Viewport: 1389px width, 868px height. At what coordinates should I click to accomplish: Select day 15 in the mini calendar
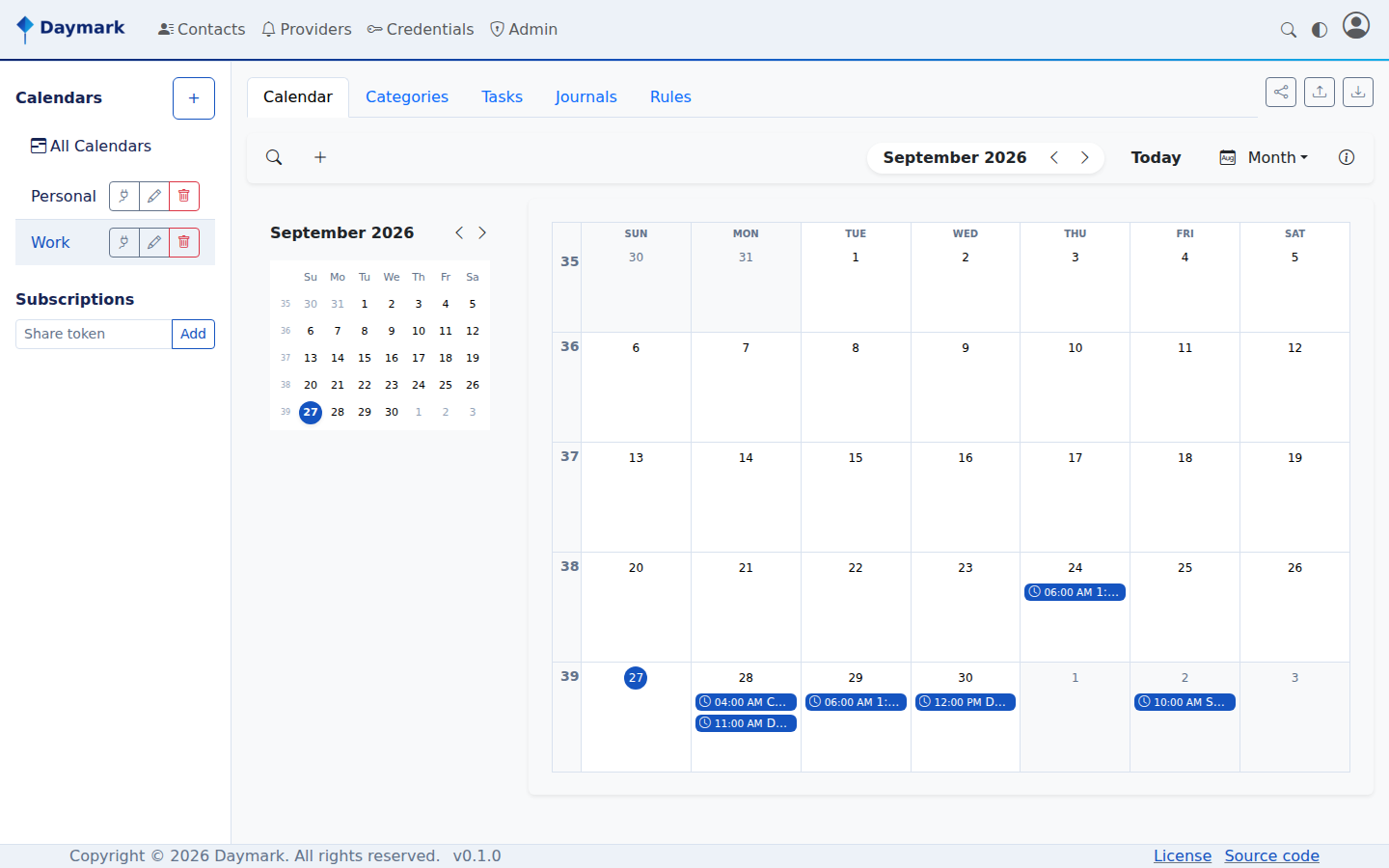(365, 358)
